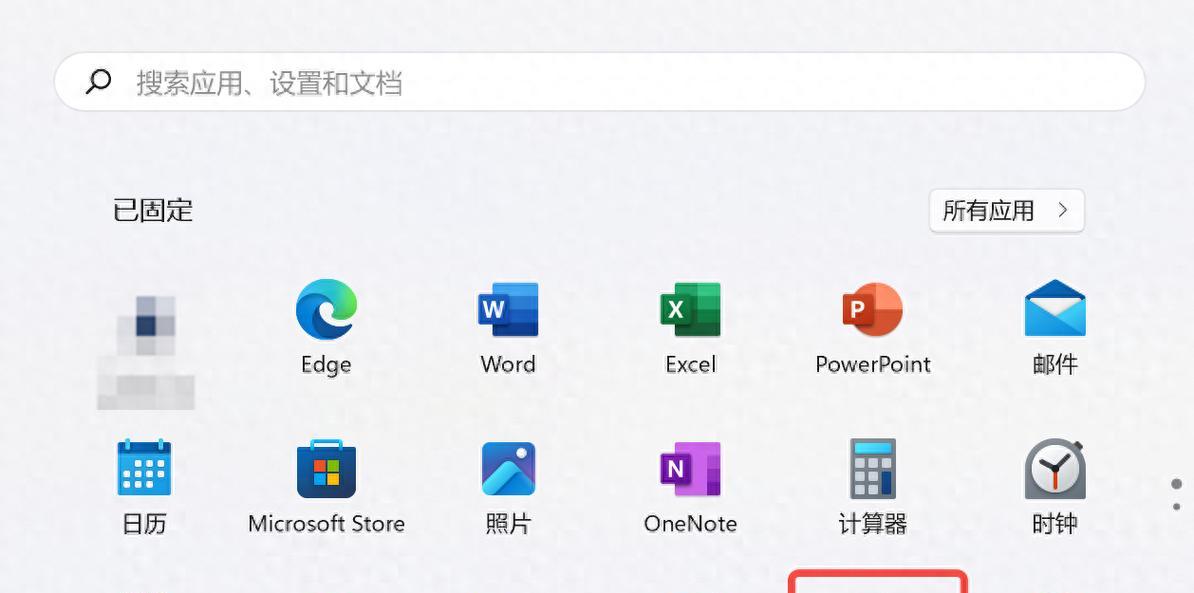Screen dimensions: 1194x593
Task: Click the 所有应用 button
Action: [1007, 211]
